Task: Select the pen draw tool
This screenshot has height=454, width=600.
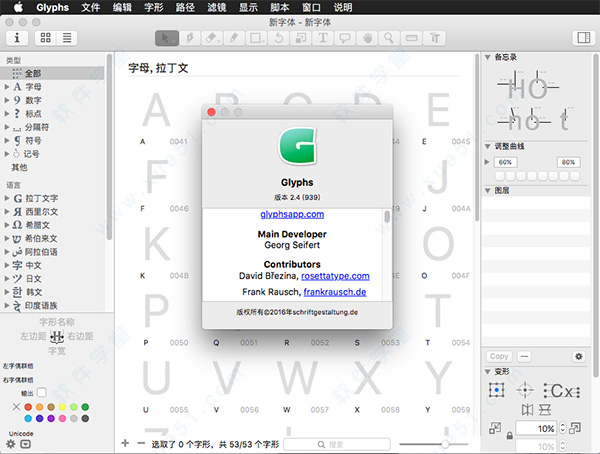Action: [189, 38]
